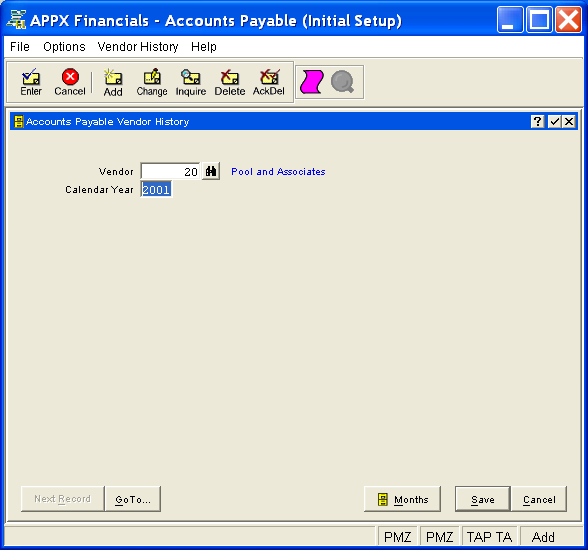Click the panel checkmark button
The height and width of the screenshot is (550, 588).
[554, 121]
